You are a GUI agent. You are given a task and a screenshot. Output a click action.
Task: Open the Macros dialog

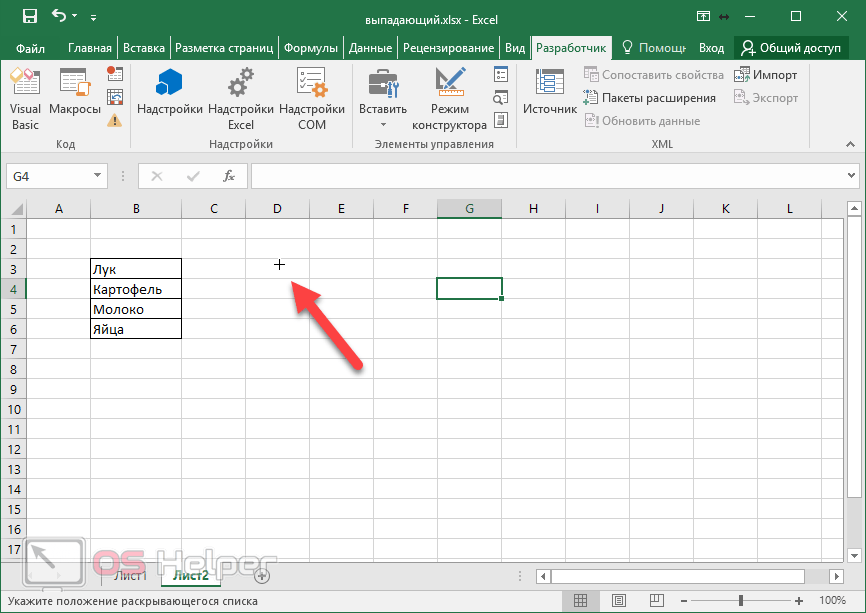point(75,93)
